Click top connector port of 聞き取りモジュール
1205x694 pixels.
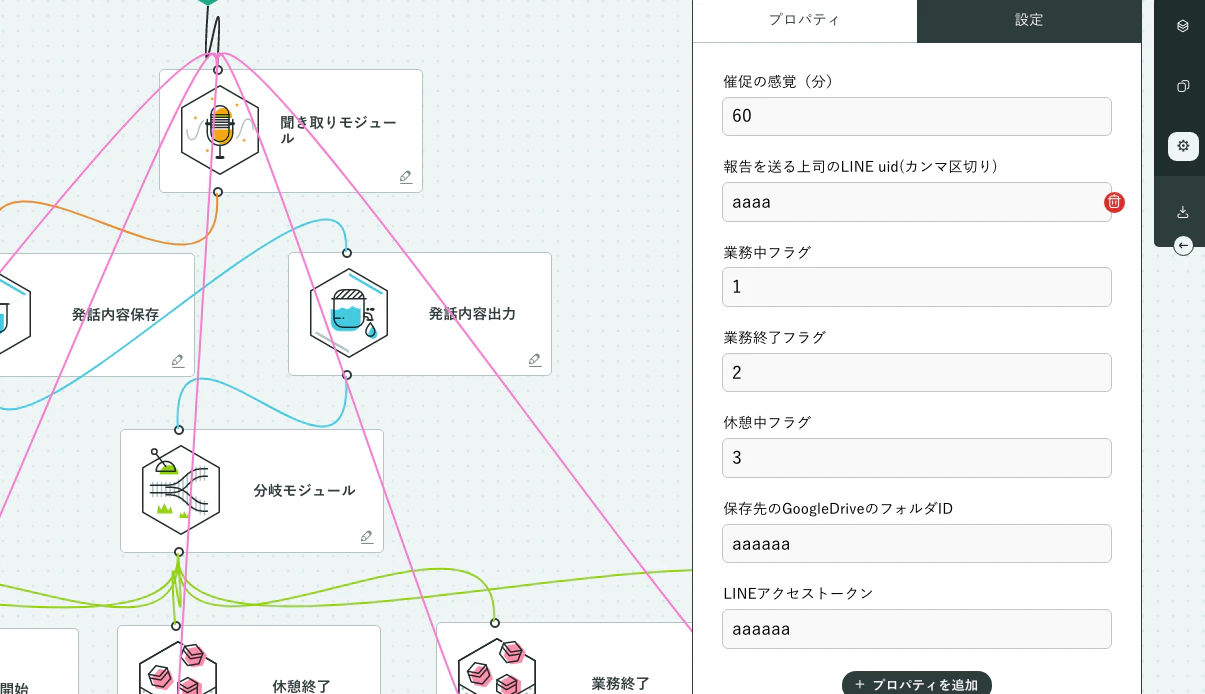click(x=218, y=70)
